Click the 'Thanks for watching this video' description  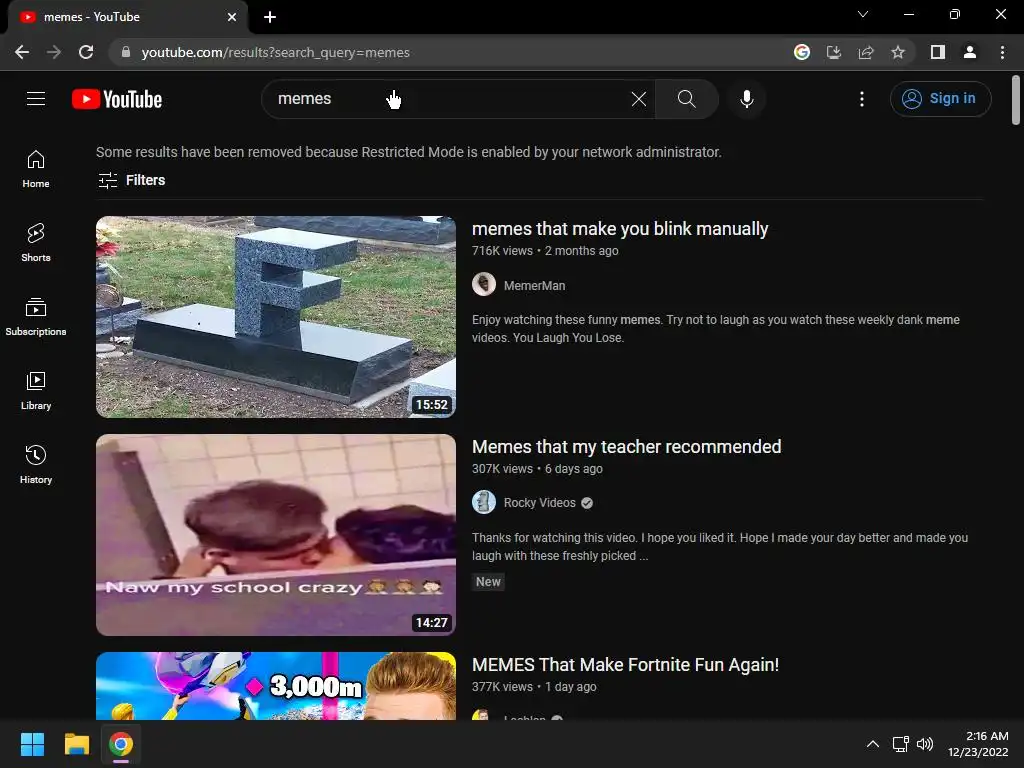pyautogui.click(x=720, y=547)
